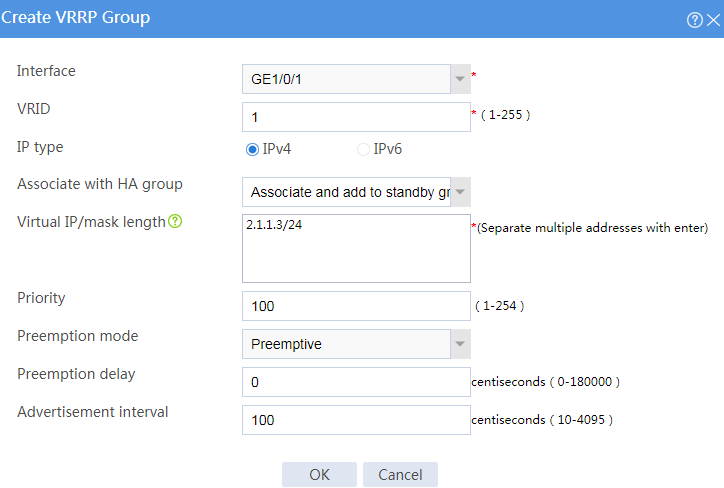This screenshot has width=724, height=488.
Task: Open the help icon in title bar
Action: [694, 20]
